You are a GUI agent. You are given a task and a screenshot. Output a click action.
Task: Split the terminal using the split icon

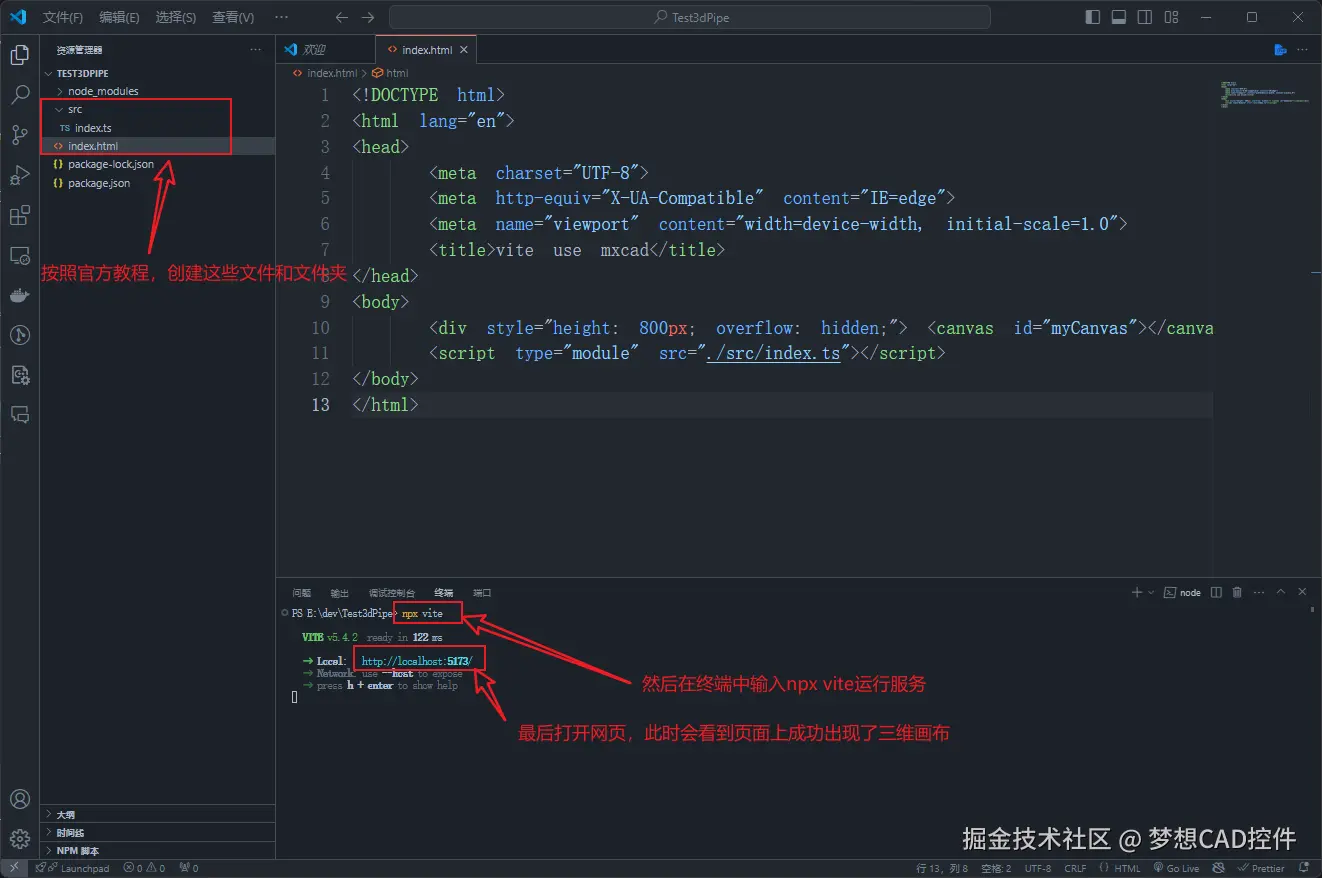point(1215,592)
